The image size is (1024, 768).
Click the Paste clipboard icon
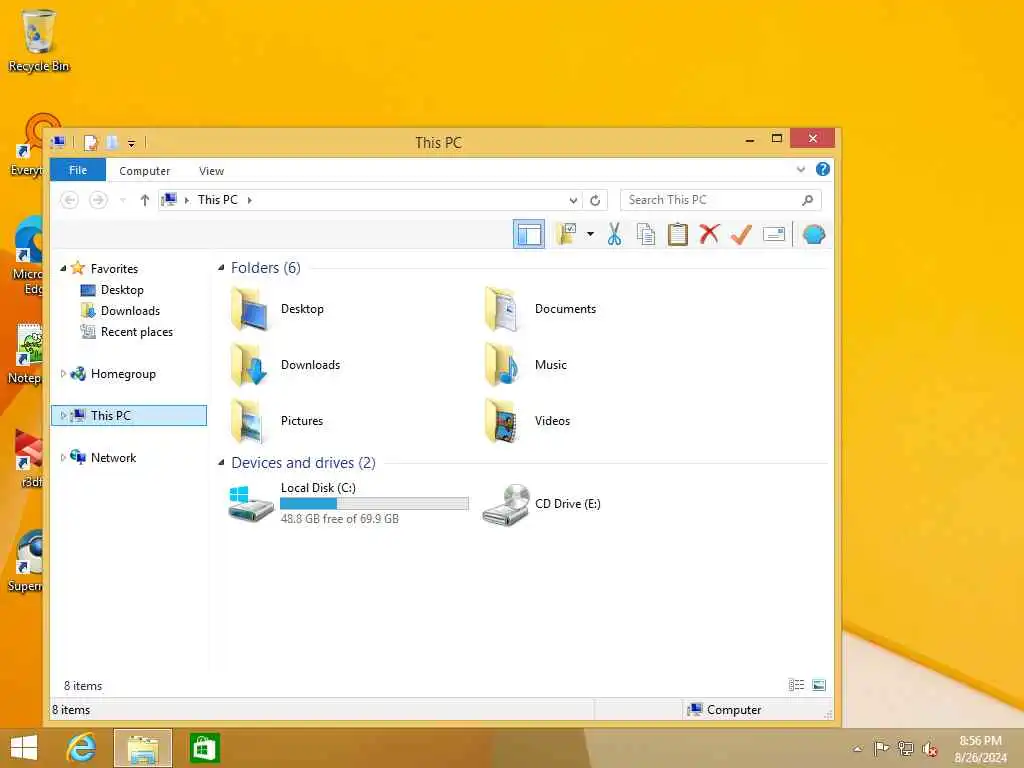(x=677, y=234)
